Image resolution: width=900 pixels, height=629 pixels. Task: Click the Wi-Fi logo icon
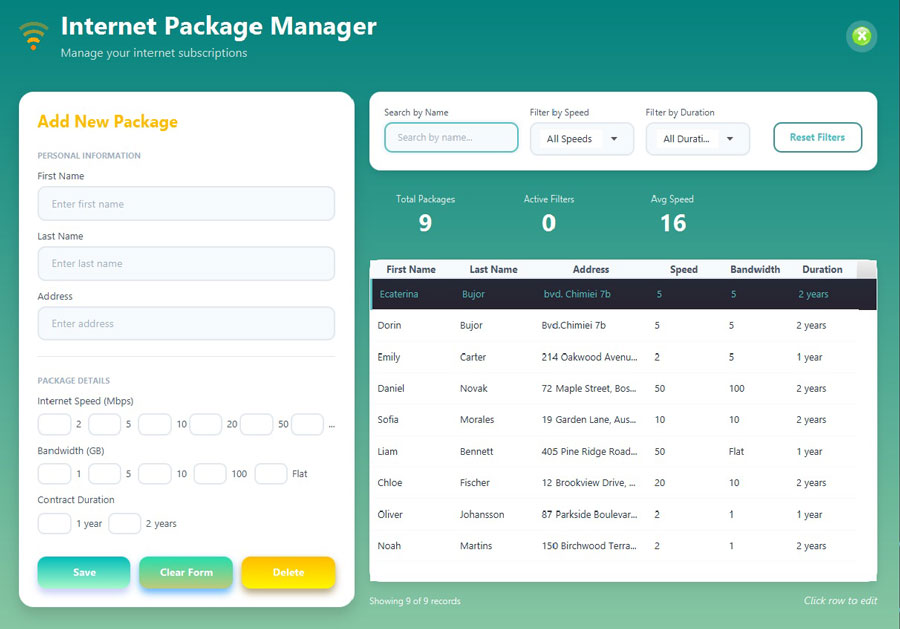pos(34,35)
